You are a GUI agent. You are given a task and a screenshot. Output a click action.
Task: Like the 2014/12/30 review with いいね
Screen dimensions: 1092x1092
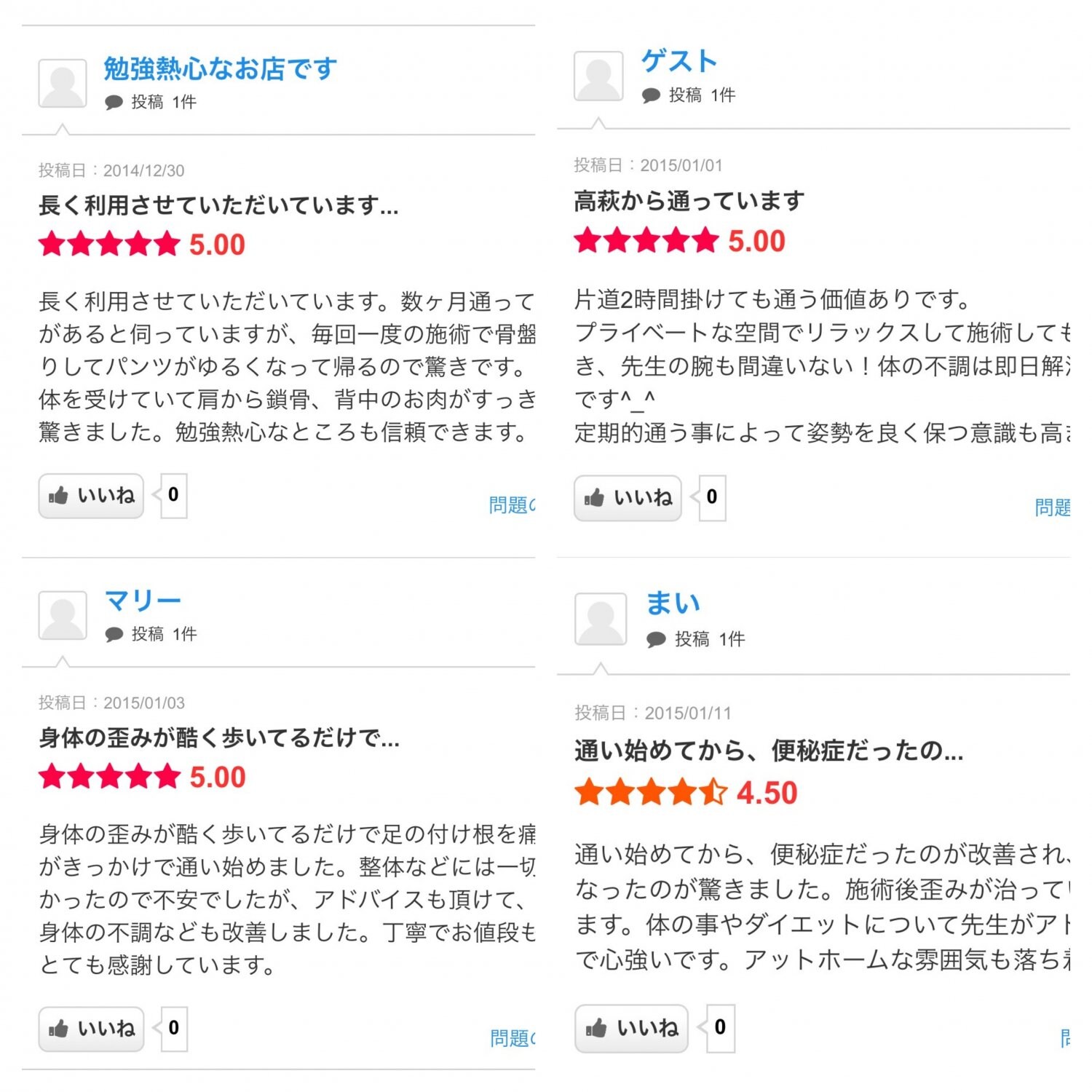92,496
